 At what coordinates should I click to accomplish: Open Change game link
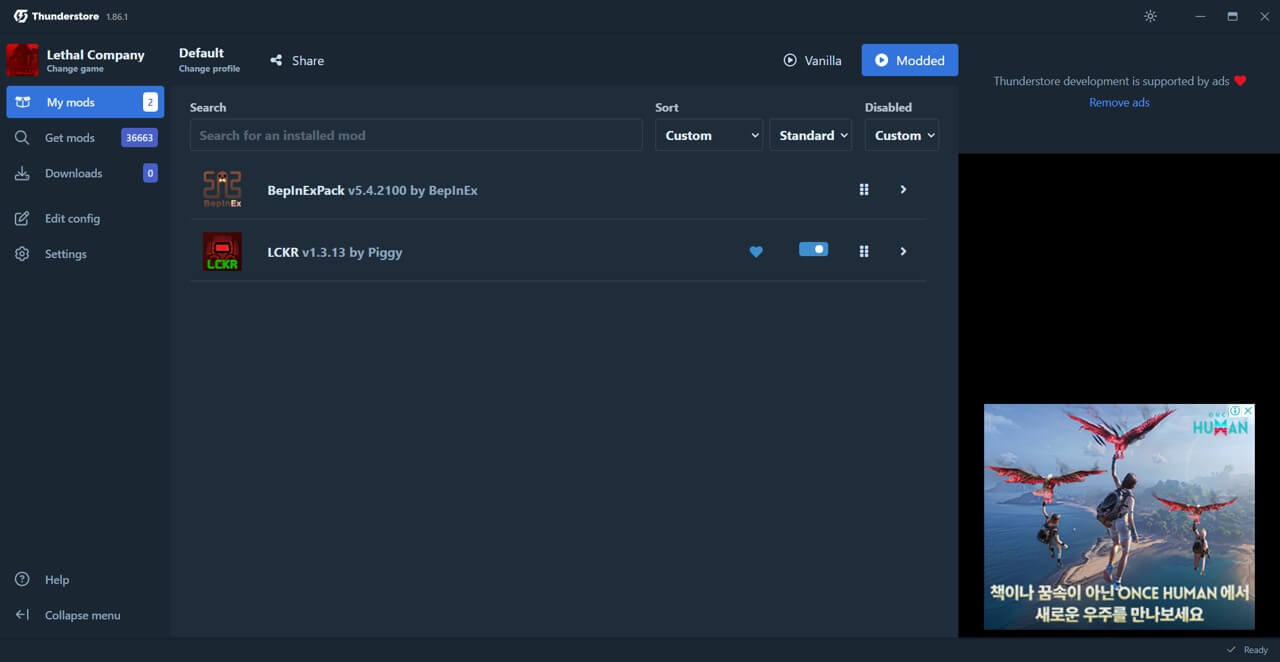[x=75, y=69]
